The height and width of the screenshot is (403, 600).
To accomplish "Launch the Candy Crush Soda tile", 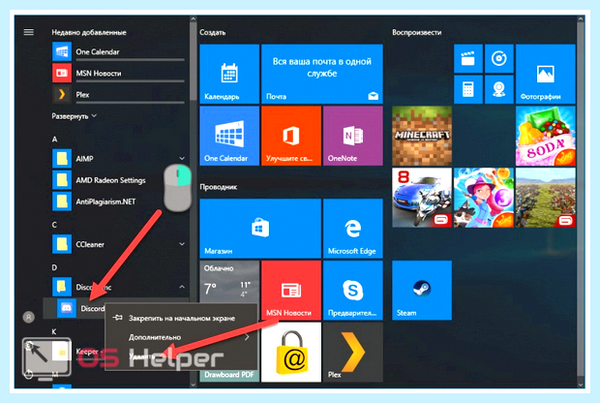I will (x=545, y=136).
